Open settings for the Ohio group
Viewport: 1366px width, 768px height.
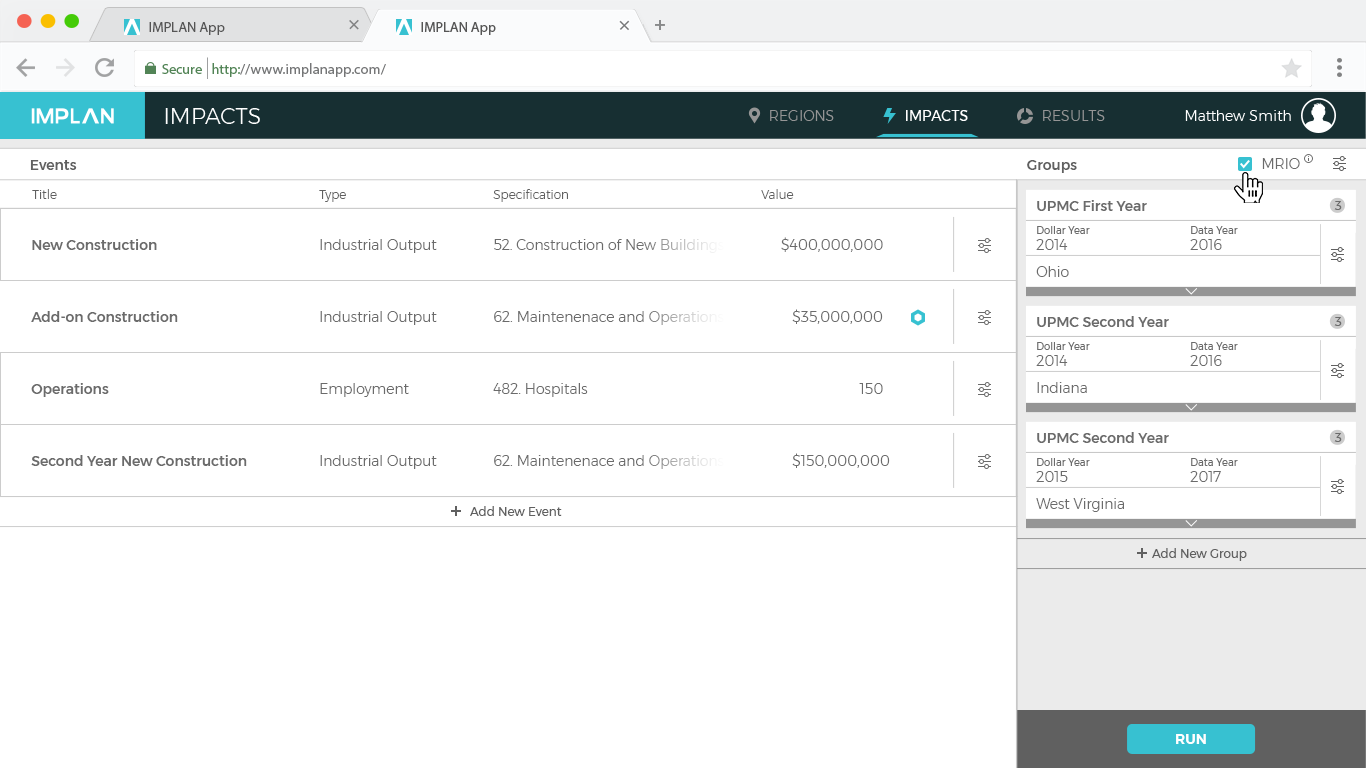(x=1337, y=254)
